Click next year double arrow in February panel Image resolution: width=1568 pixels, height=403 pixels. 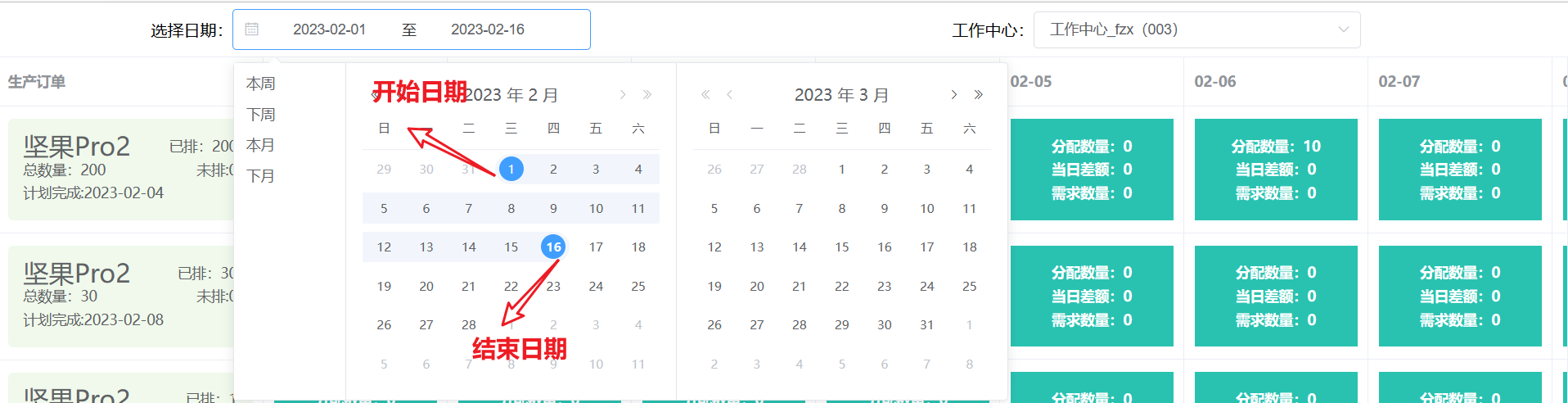pos(647,95)
